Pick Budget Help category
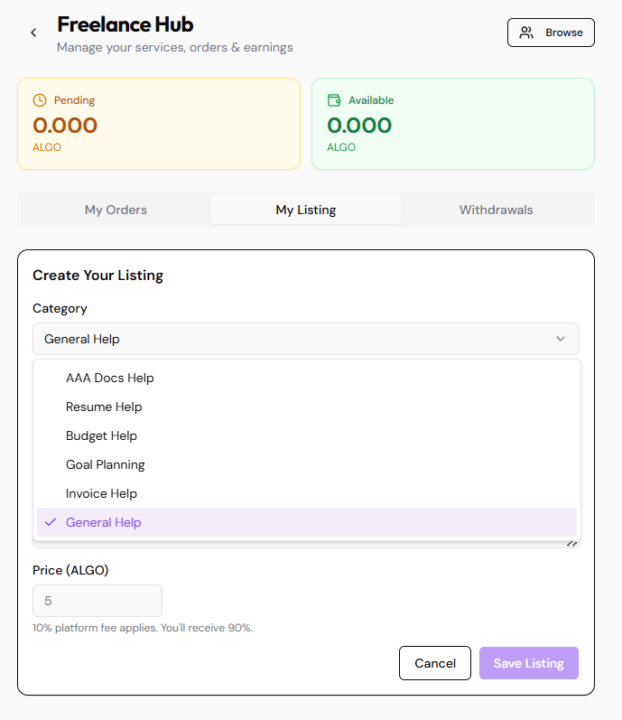This screenshot has height=720, width=622. coord(307,436)
